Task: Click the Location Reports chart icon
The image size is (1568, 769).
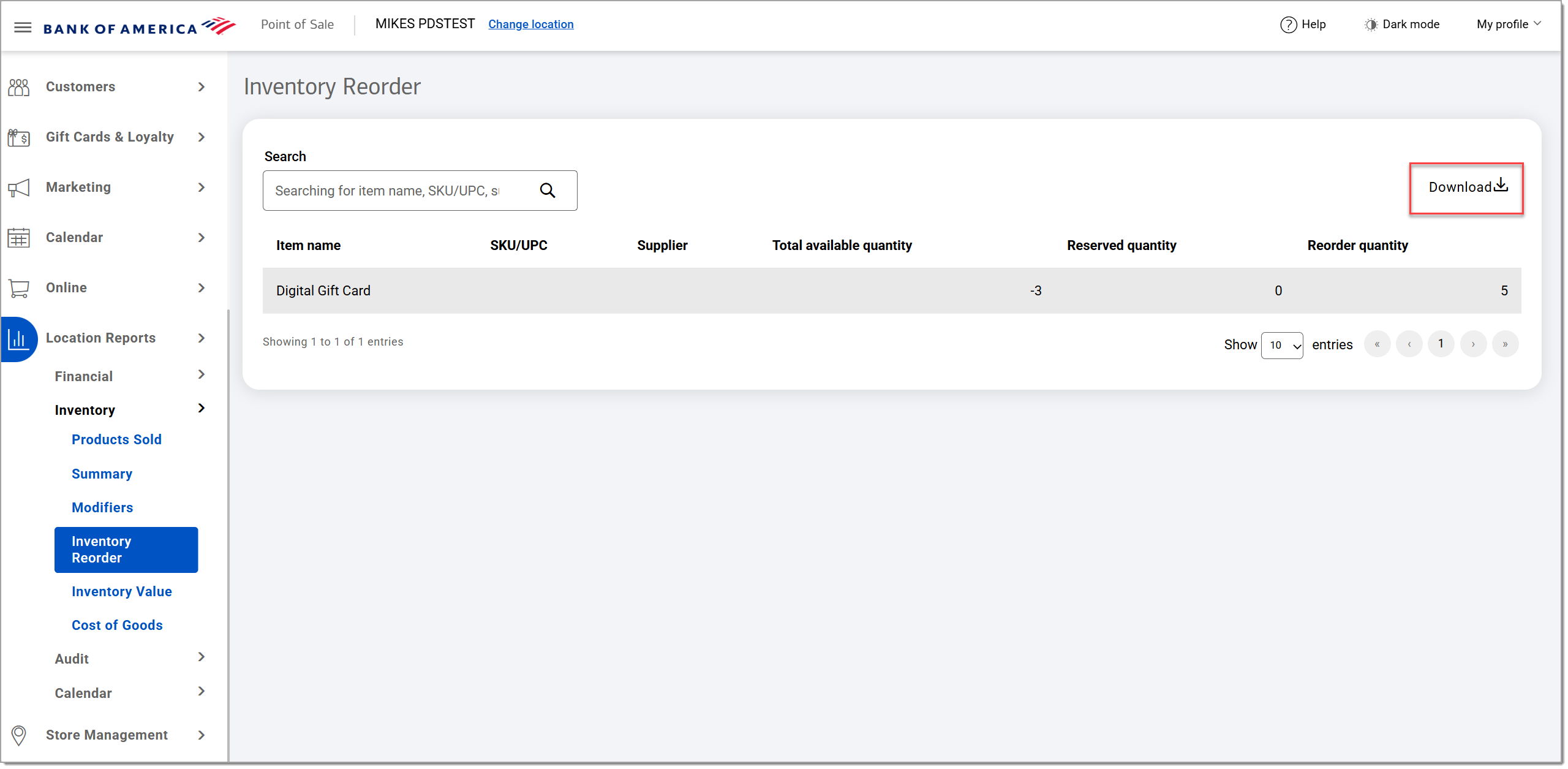Action: tap(19, 338)
